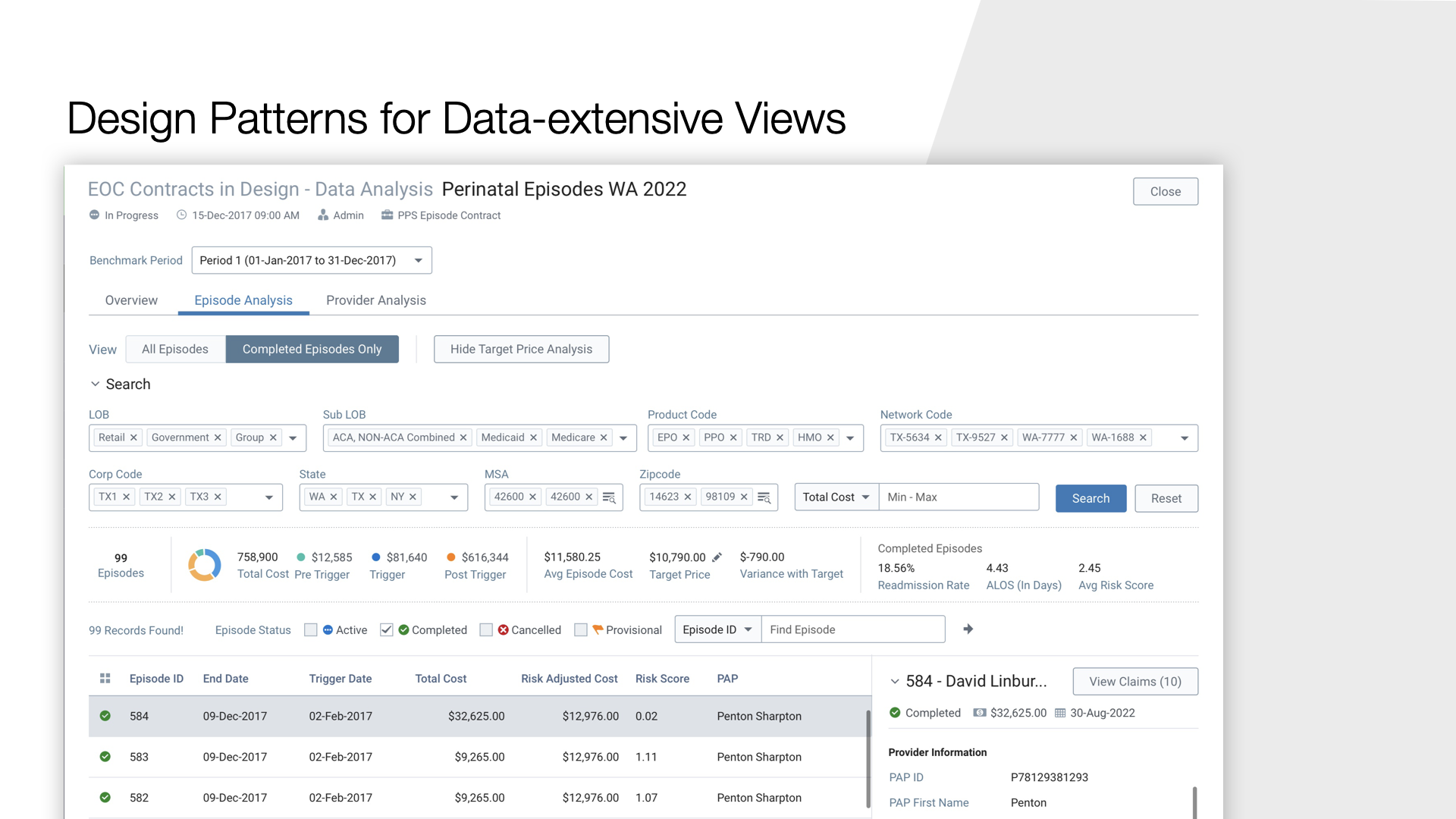Remove the WA-1688 network code tag
Screen dimensions: 1456x819
1143,438
